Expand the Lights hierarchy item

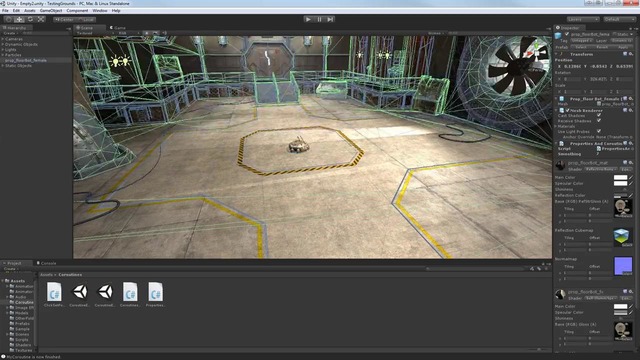click(3, 49)
